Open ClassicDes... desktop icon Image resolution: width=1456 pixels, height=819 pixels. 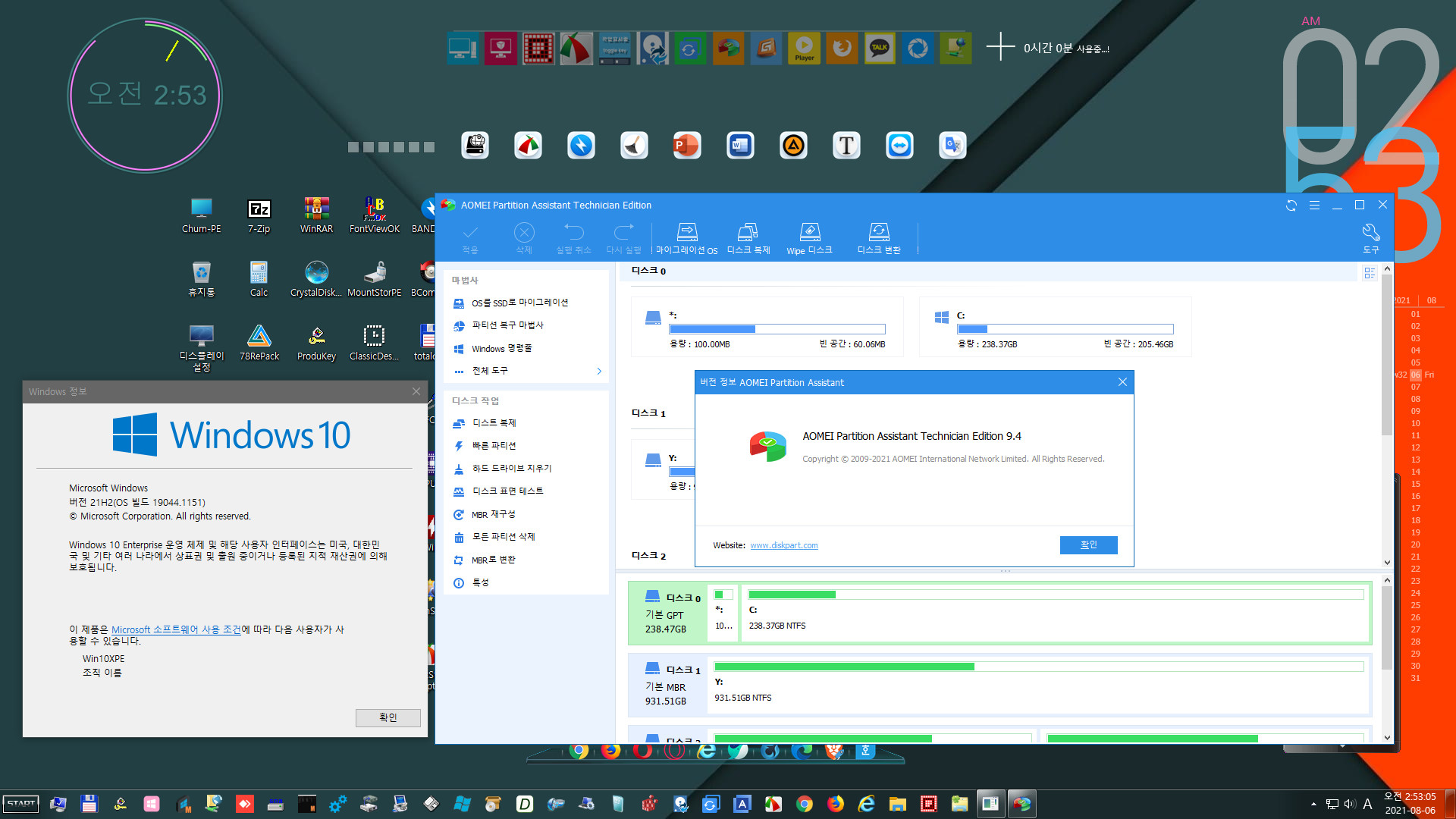point(374,343)
